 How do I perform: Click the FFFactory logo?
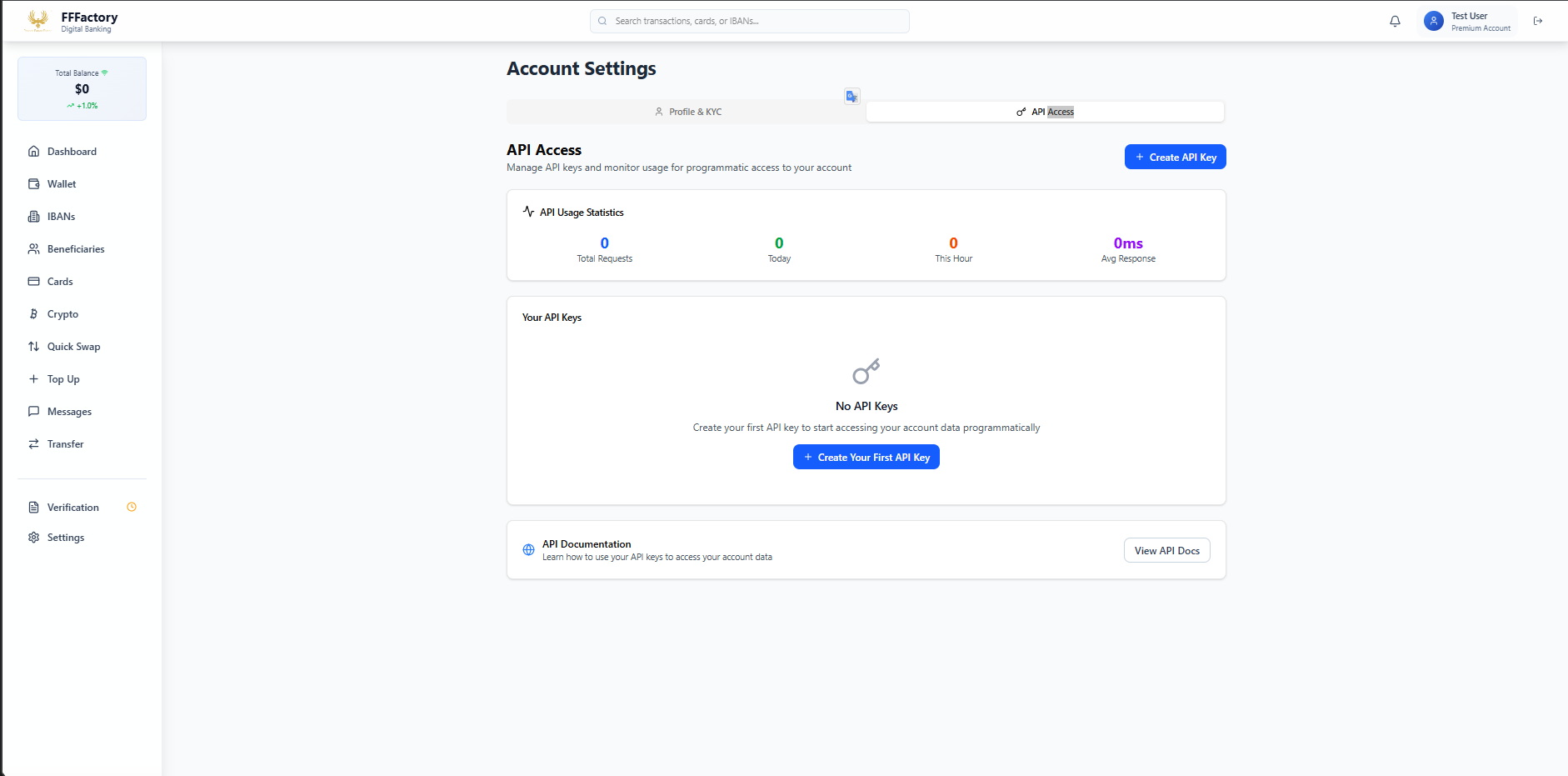[37, 21]
